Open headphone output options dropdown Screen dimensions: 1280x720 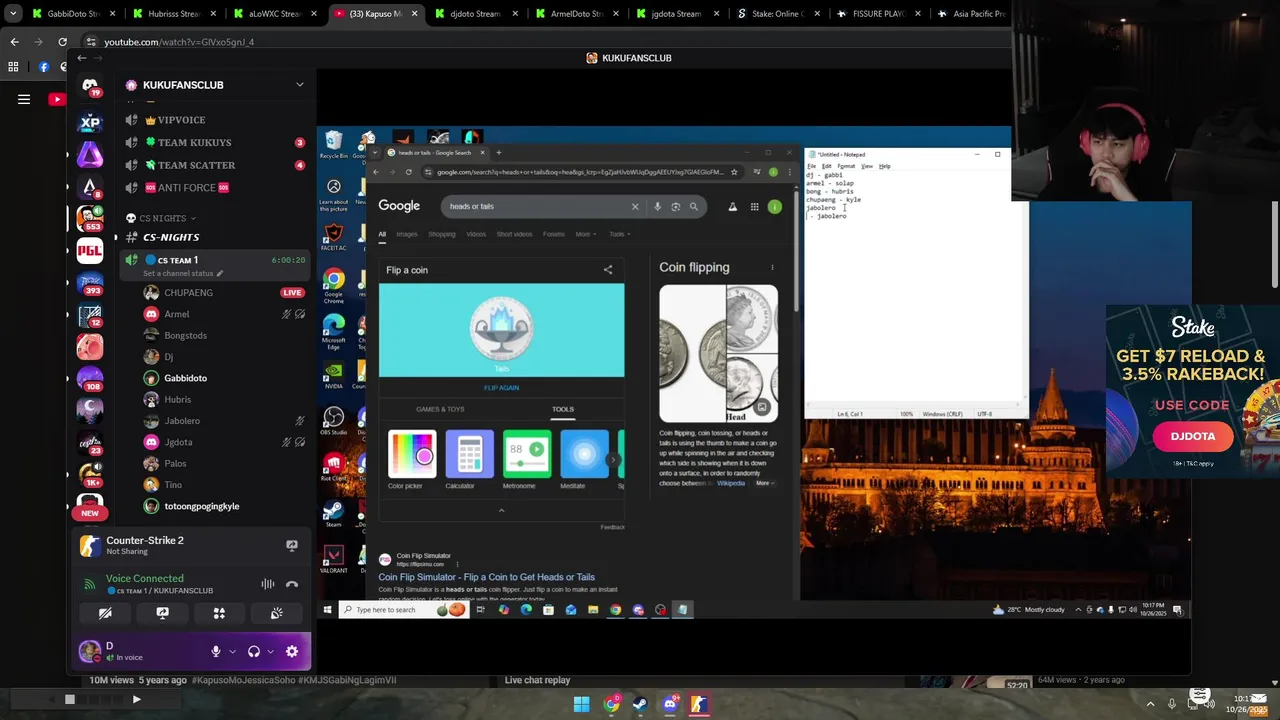point(270,652)
